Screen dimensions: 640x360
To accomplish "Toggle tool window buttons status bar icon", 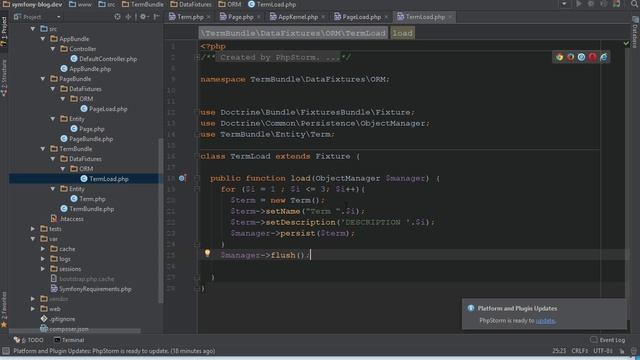I will (6, 351).
